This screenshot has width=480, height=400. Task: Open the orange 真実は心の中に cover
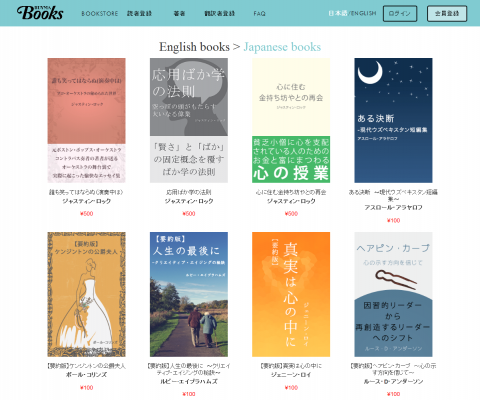tap(291, 294)
